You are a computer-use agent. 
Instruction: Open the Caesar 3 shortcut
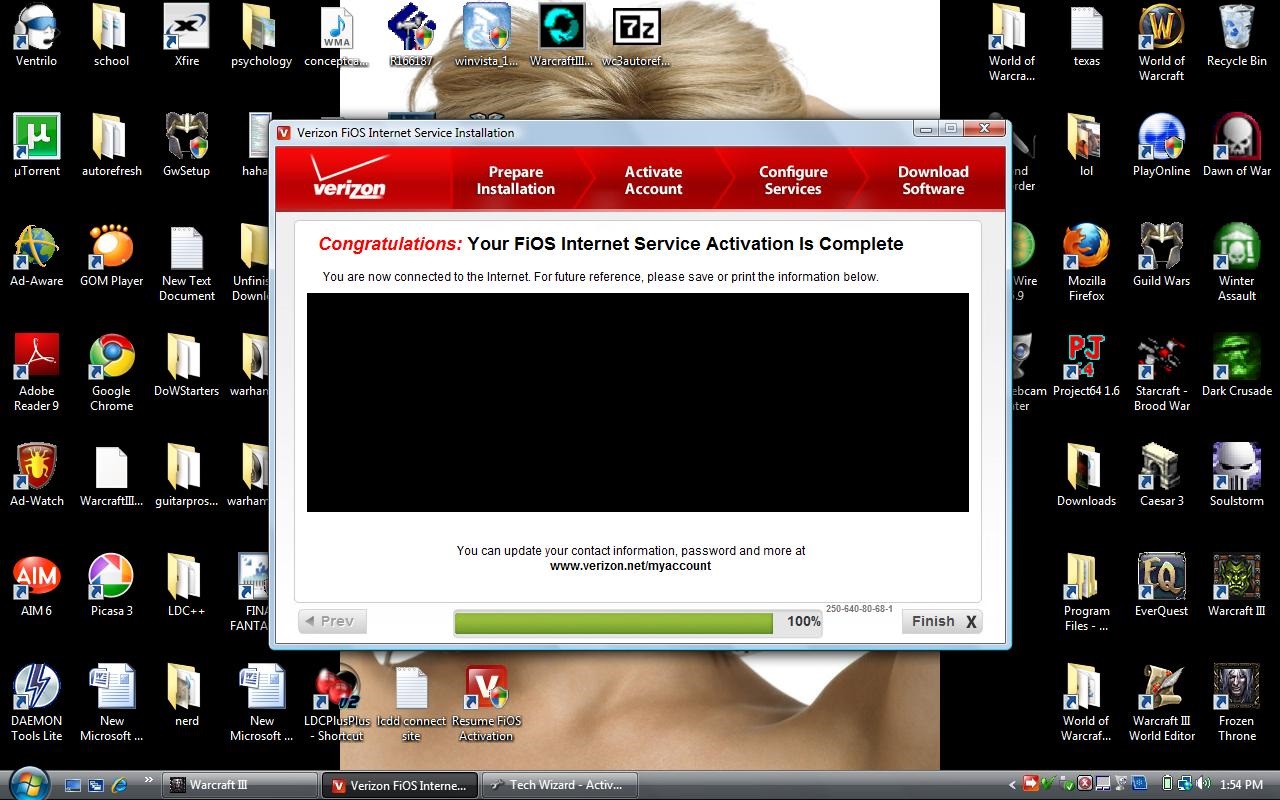click(x=1161, y=476)
